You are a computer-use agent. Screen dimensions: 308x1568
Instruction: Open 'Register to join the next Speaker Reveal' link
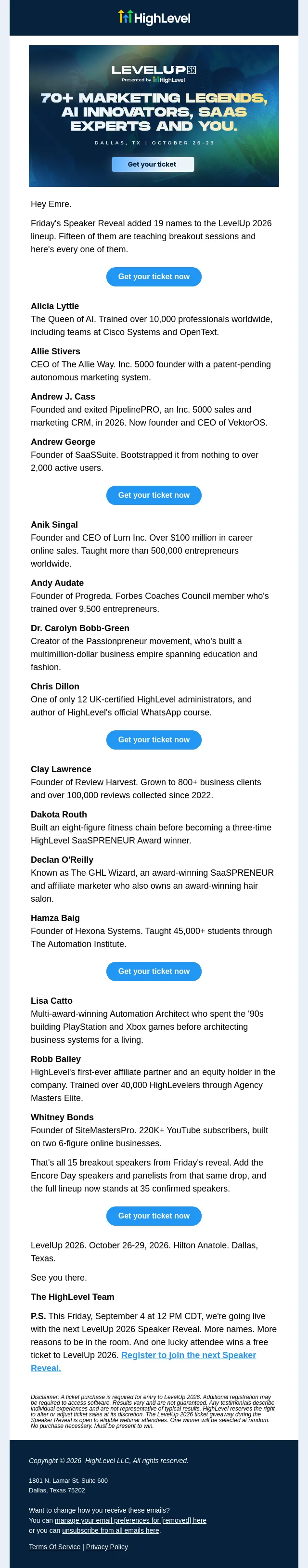(143, 1361)
